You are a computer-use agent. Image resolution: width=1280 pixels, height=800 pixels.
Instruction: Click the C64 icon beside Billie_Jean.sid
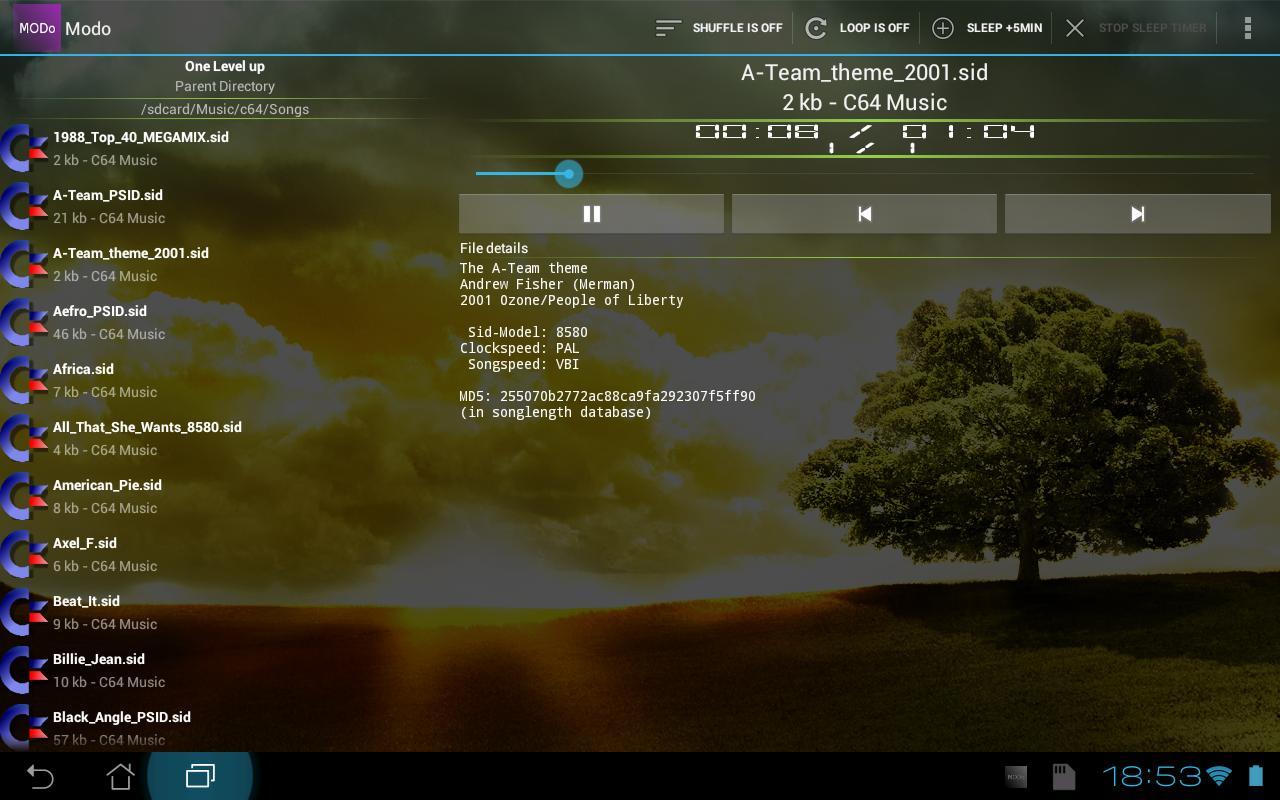coord(24,670)
